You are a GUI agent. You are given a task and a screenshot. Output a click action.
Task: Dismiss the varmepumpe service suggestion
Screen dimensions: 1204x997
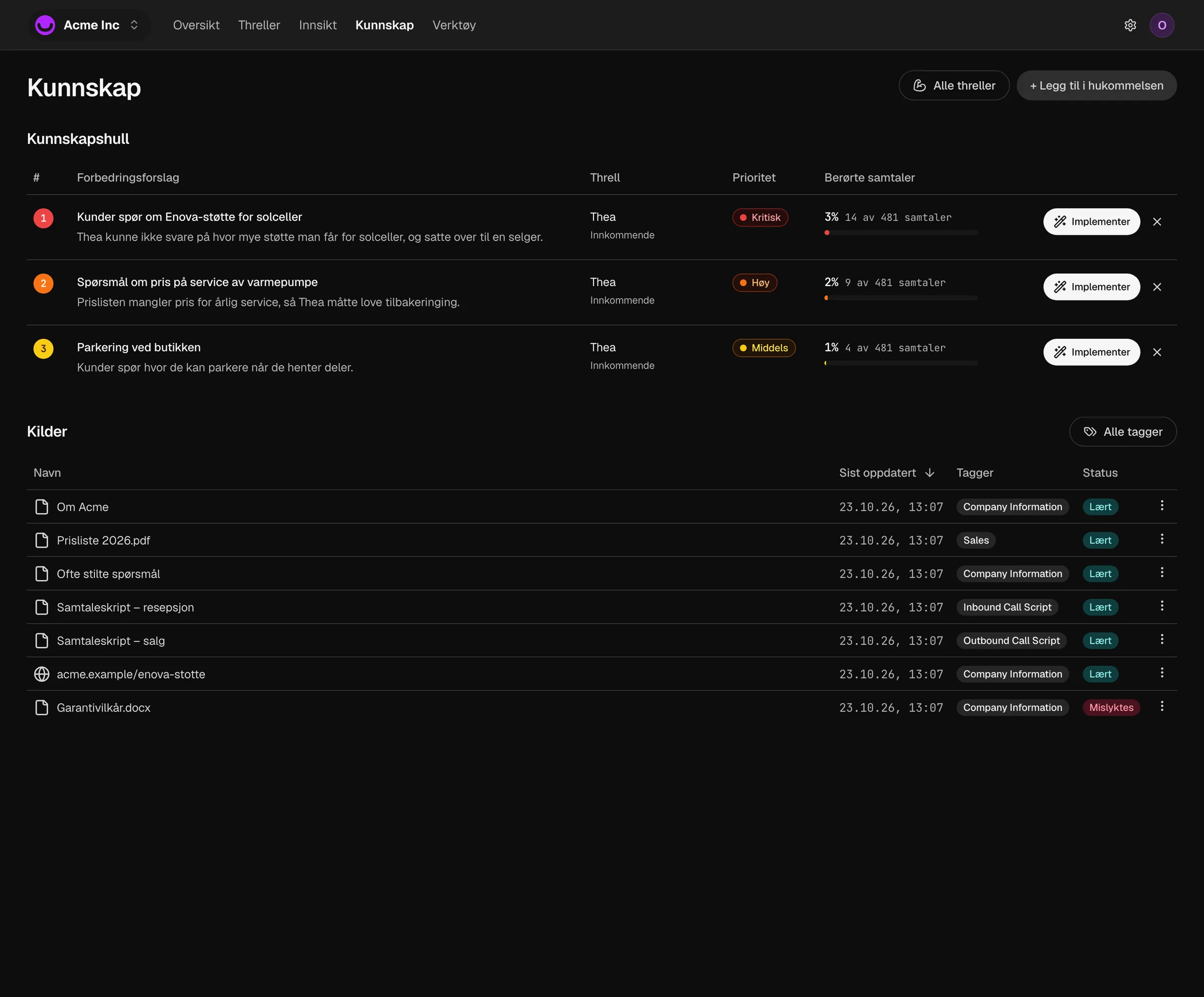[x=1157, y=287]
